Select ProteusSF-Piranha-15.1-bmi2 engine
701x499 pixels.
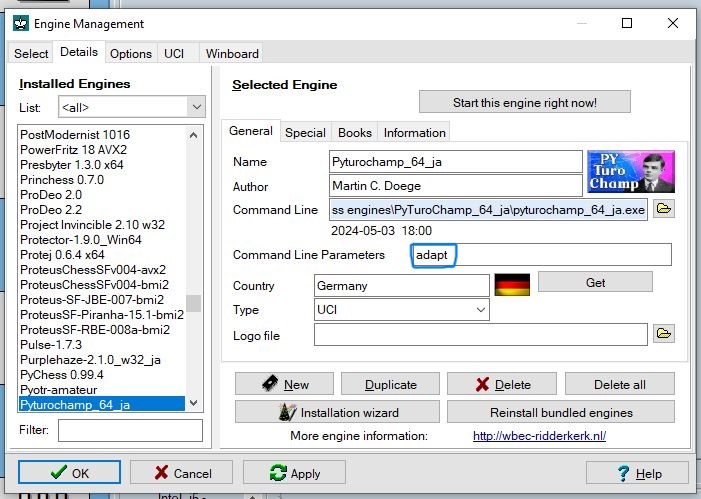[102, 315]
